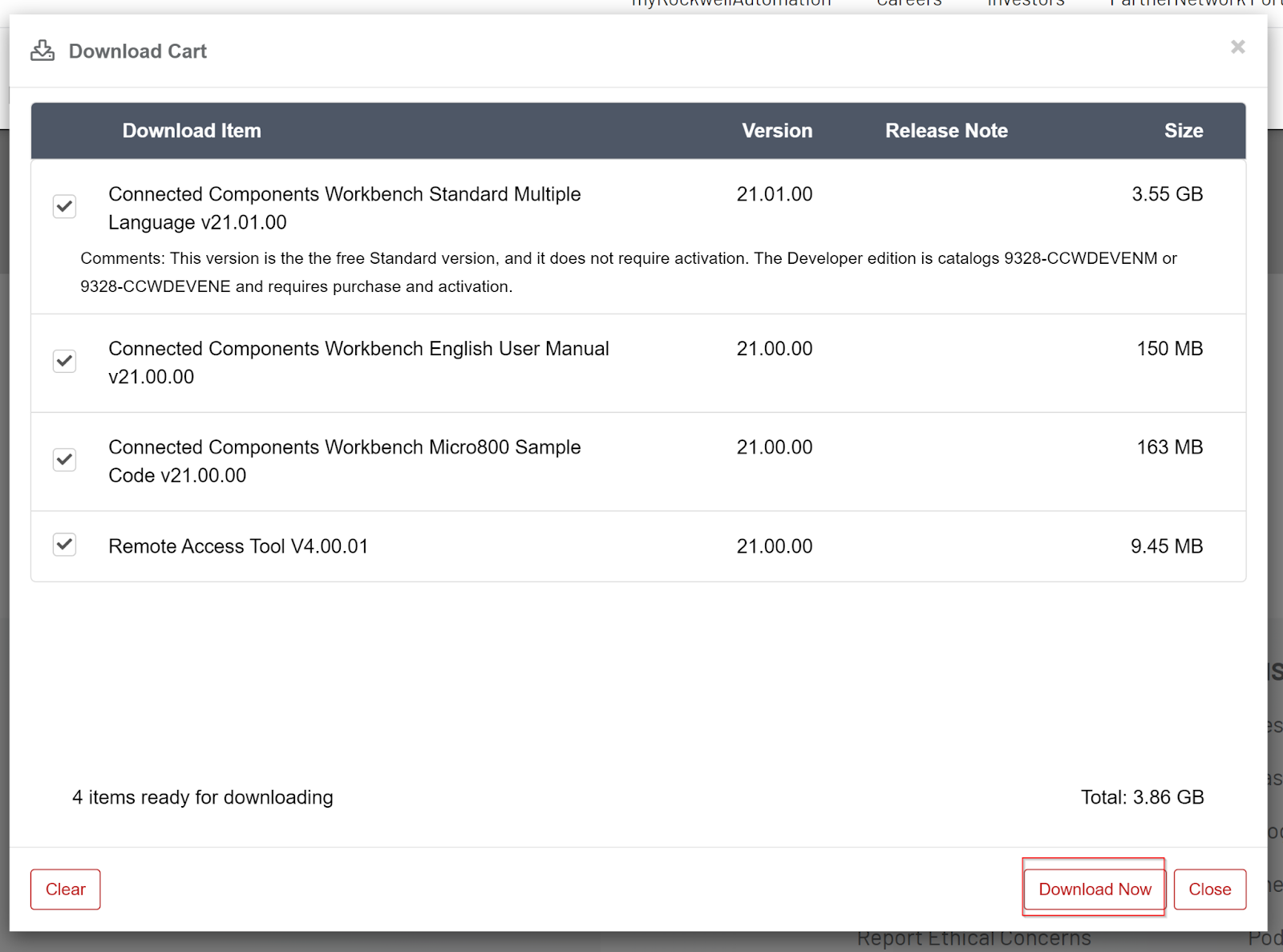Click the Total: 3.86 GB text
Viewport: 1283px width, 952px height.
coord(1142,797)
